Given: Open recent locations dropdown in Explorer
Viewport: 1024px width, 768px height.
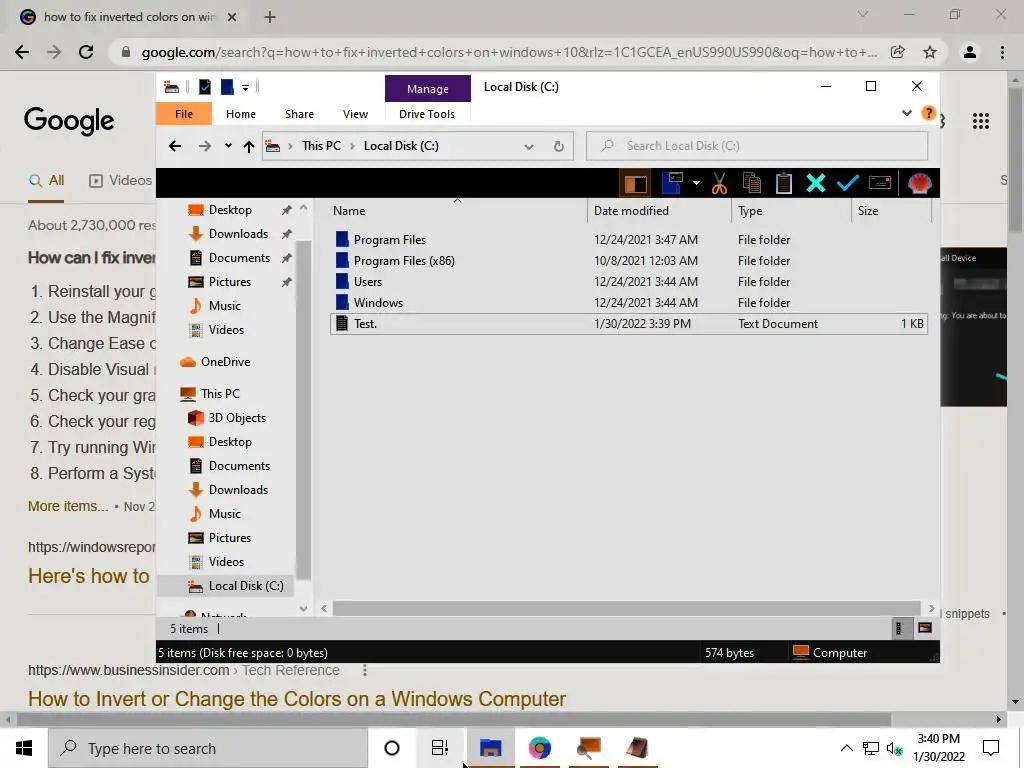Looking at the screenshot, I should [228, 146].
